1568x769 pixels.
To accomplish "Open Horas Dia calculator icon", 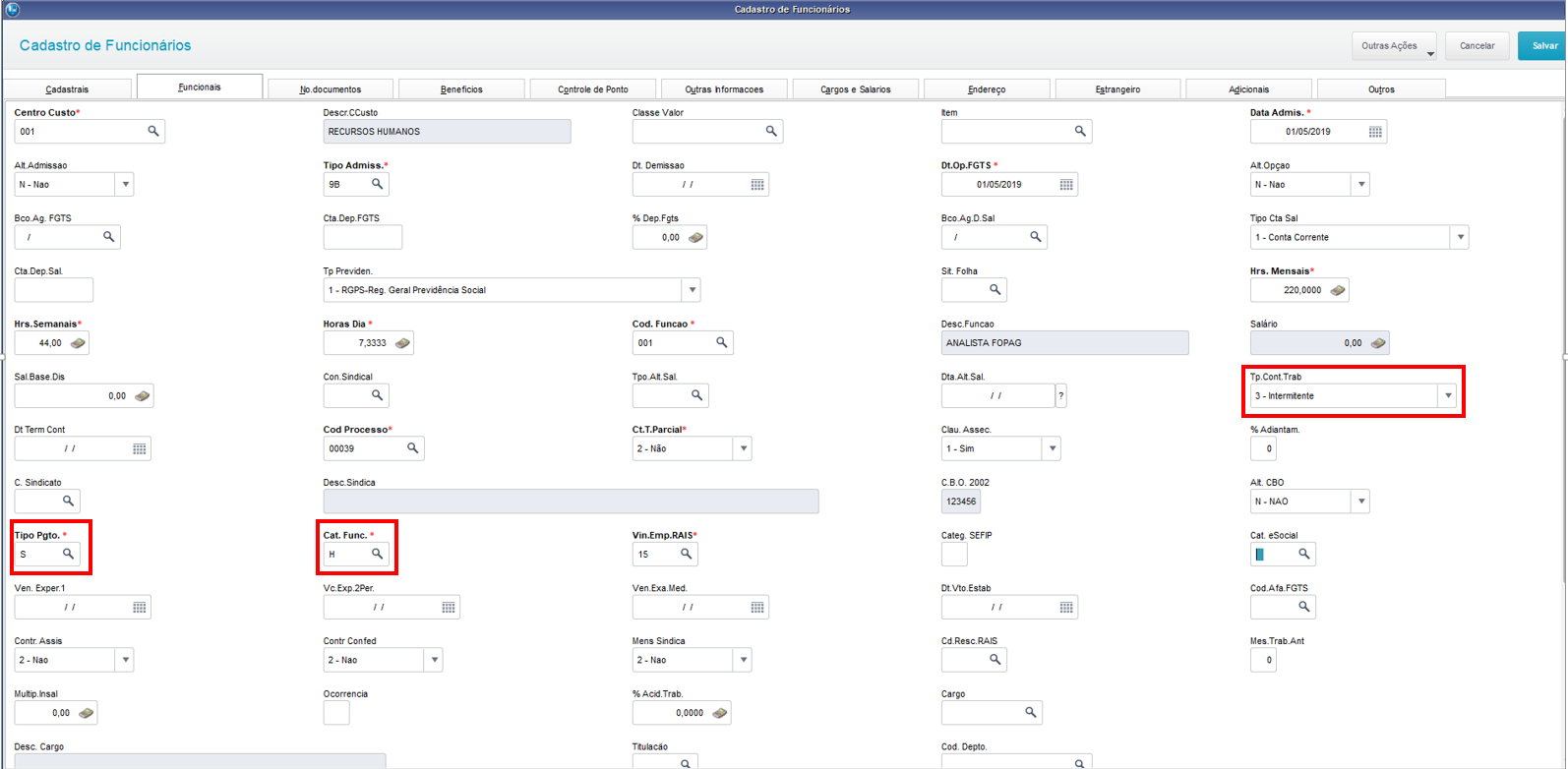I will [x=401, y=343].
